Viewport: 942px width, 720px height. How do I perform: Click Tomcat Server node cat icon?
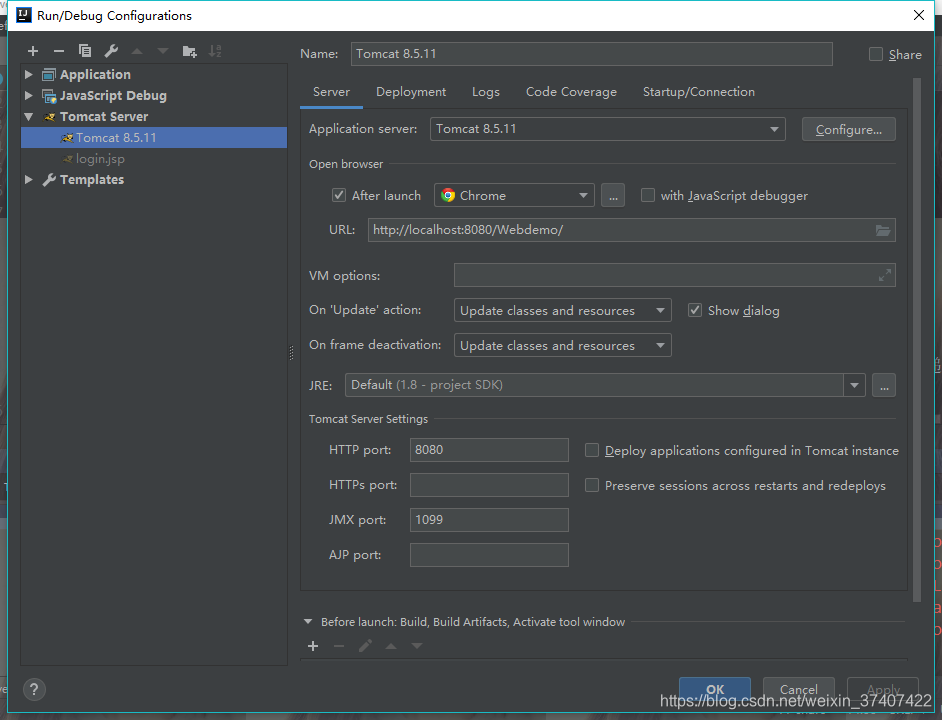click(50, 117)
